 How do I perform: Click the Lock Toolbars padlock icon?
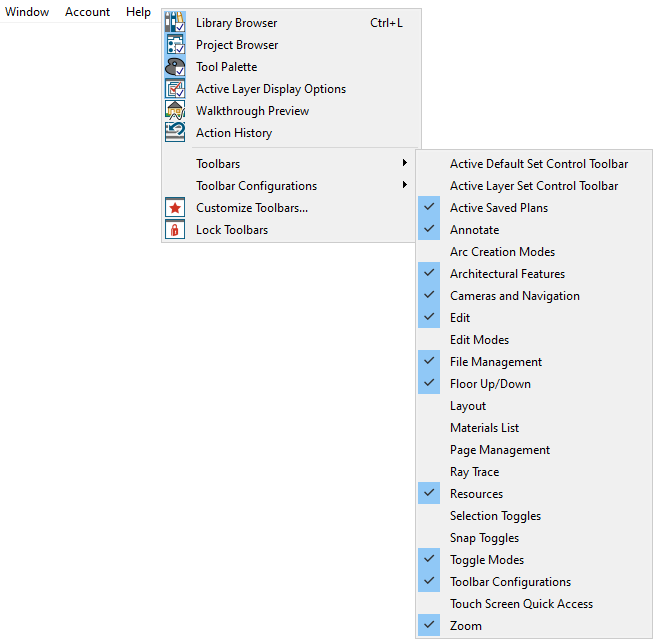click(x=175, y=230)
